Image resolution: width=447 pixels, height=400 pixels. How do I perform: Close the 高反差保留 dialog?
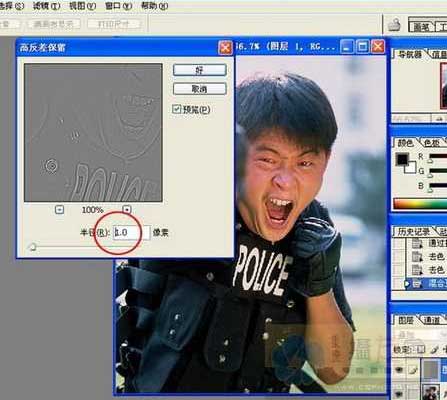225,47
